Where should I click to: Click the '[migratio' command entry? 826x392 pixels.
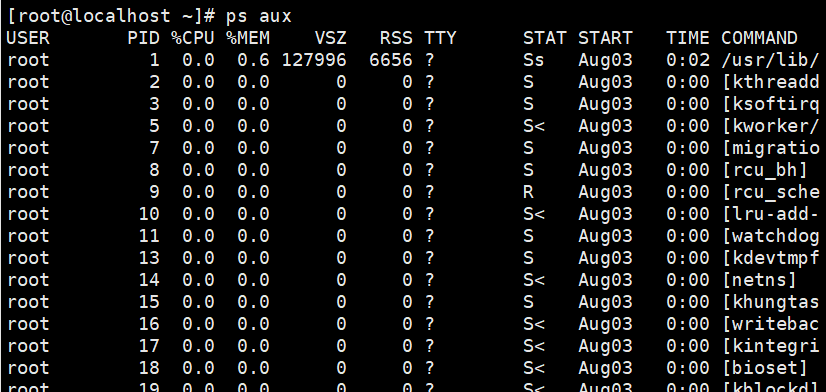[771, 149]
